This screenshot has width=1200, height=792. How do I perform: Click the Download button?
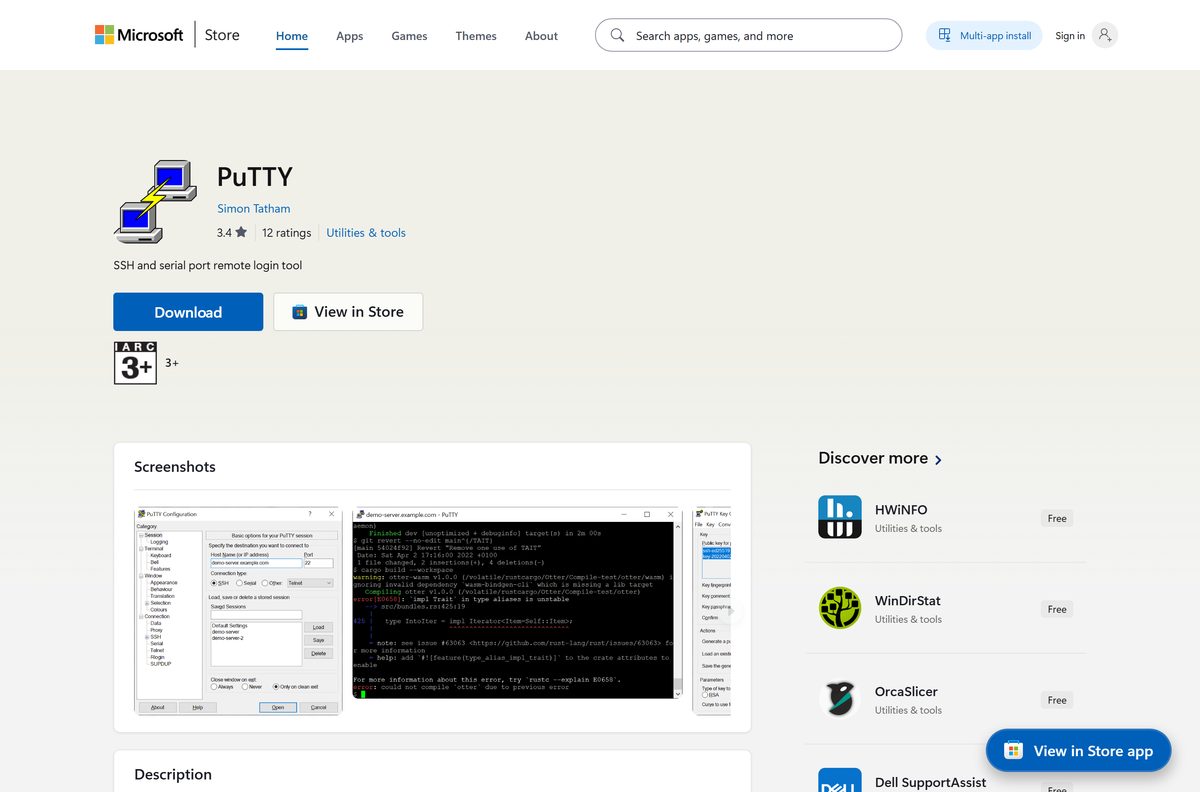click(188, 312)
